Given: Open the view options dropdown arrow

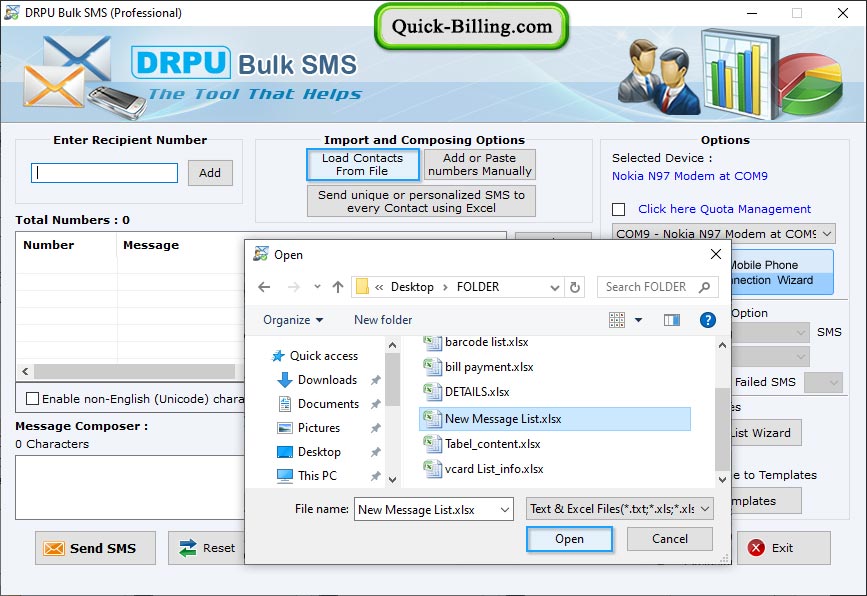Looking at the screenshot, I should pos(638,320).
